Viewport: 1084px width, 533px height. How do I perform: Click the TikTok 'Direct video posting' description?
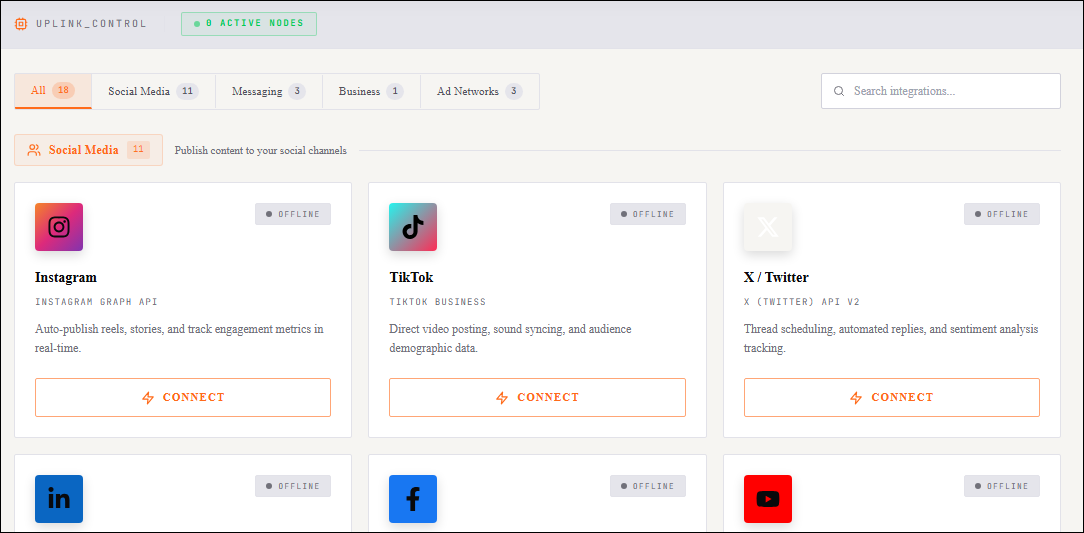(510, 339)
